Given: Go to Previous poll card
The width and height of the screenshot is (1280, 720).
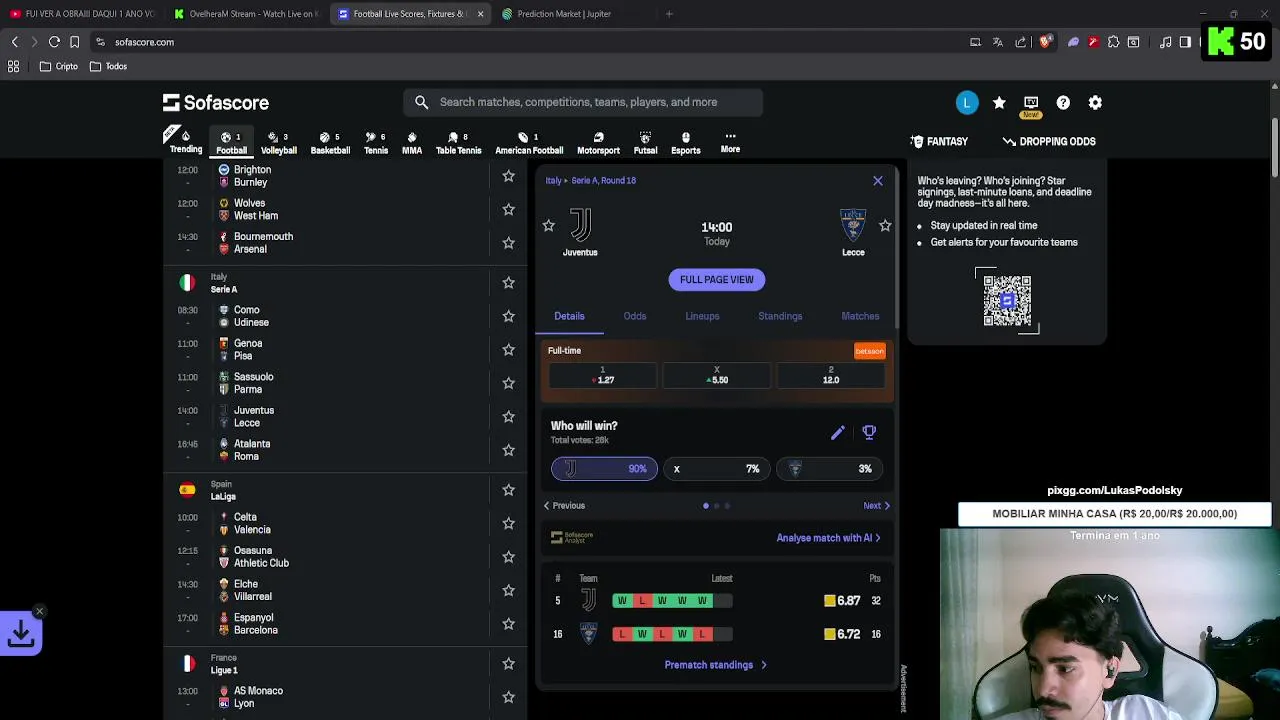Looking at the screenshot, I should (564, 506).
